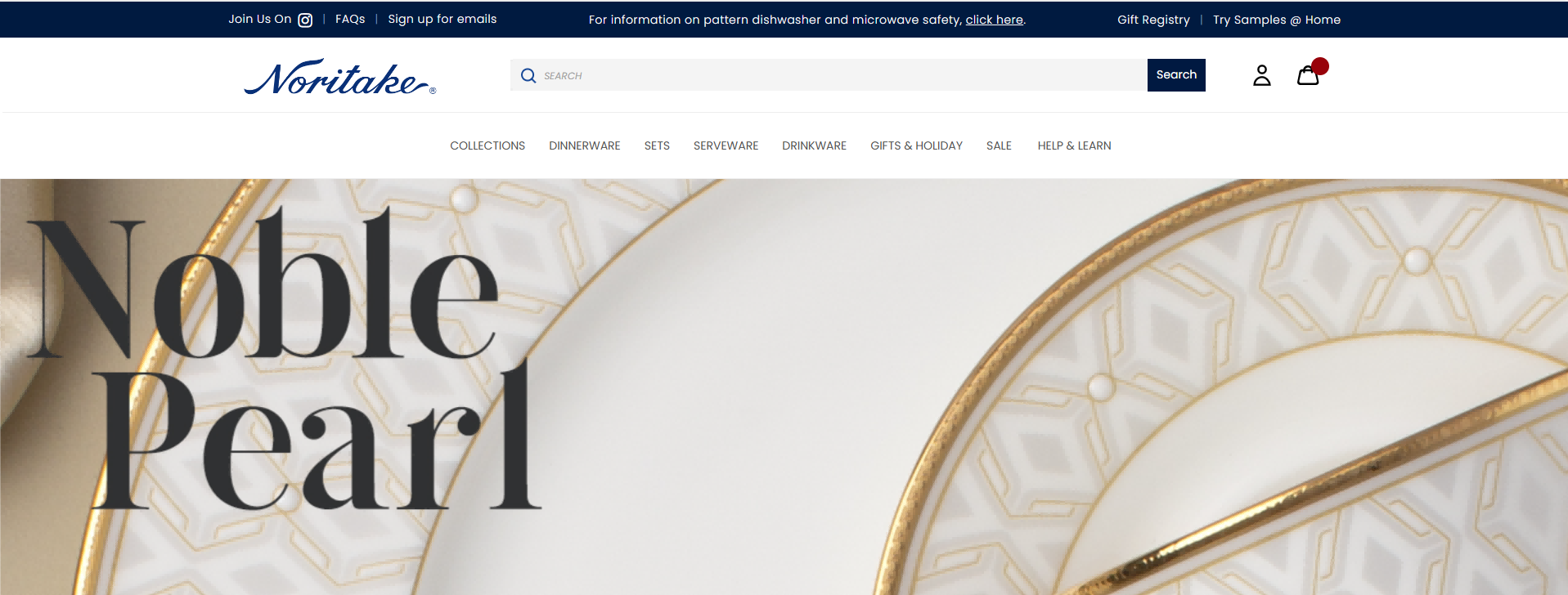
Task: Open the Dinnerware menu
Action: click(x=584, y=145)
